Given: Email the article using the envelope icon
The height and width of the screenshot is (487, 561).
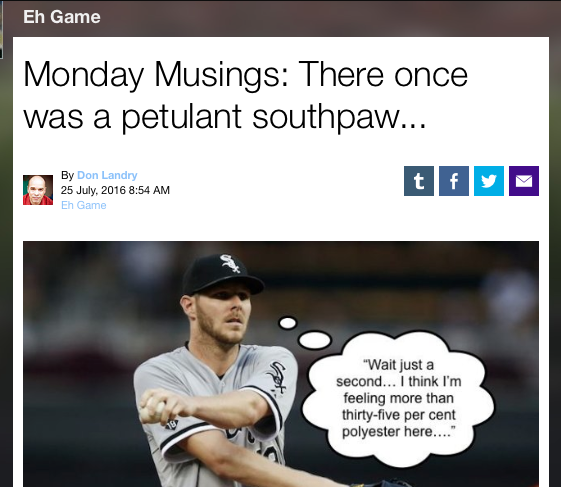Looking at the screenshot, I should click(524, 181).
